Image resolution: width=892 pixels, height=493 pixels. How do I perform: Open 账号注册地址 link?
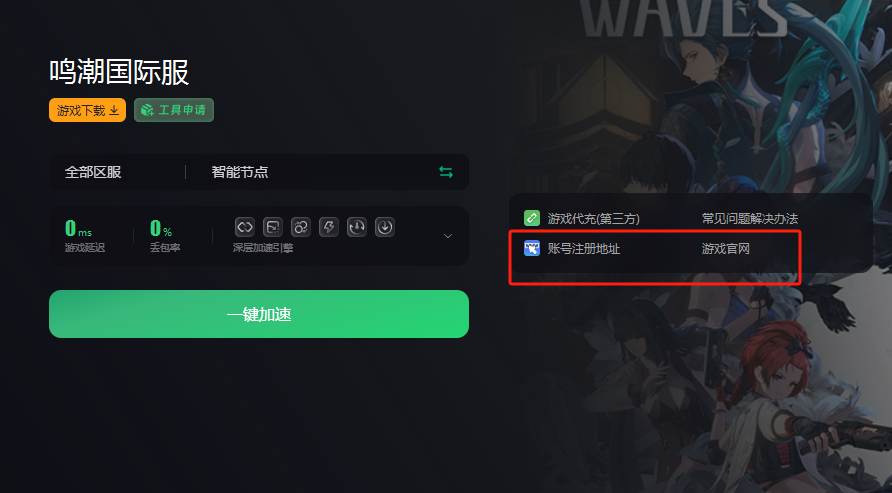(584, 248)
